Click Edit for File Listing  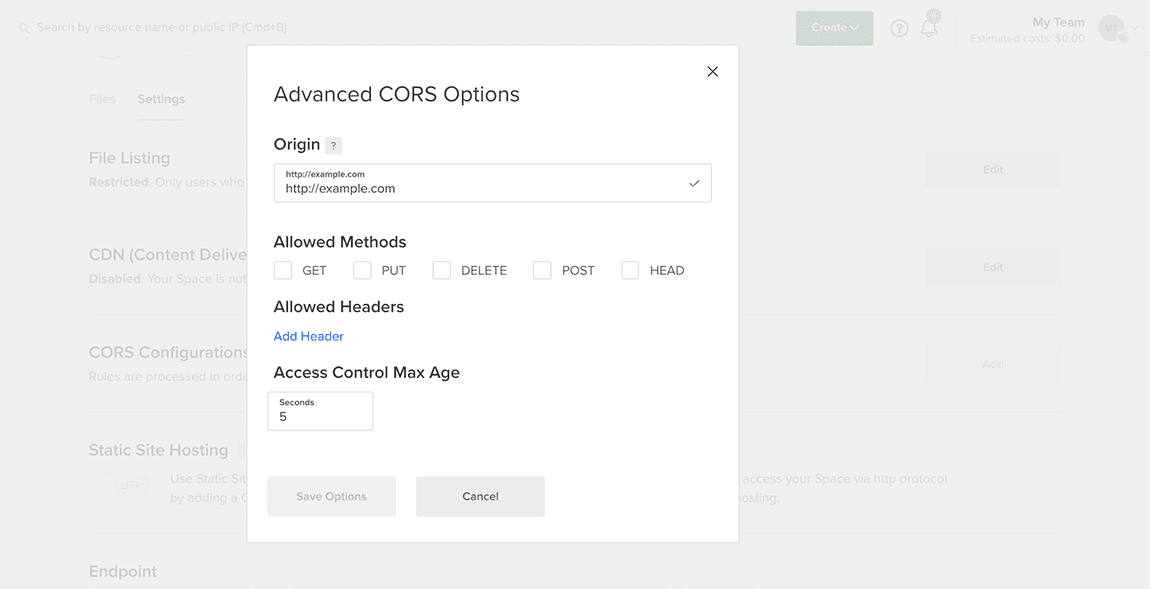pyautogui.click(x=993, y=169)
